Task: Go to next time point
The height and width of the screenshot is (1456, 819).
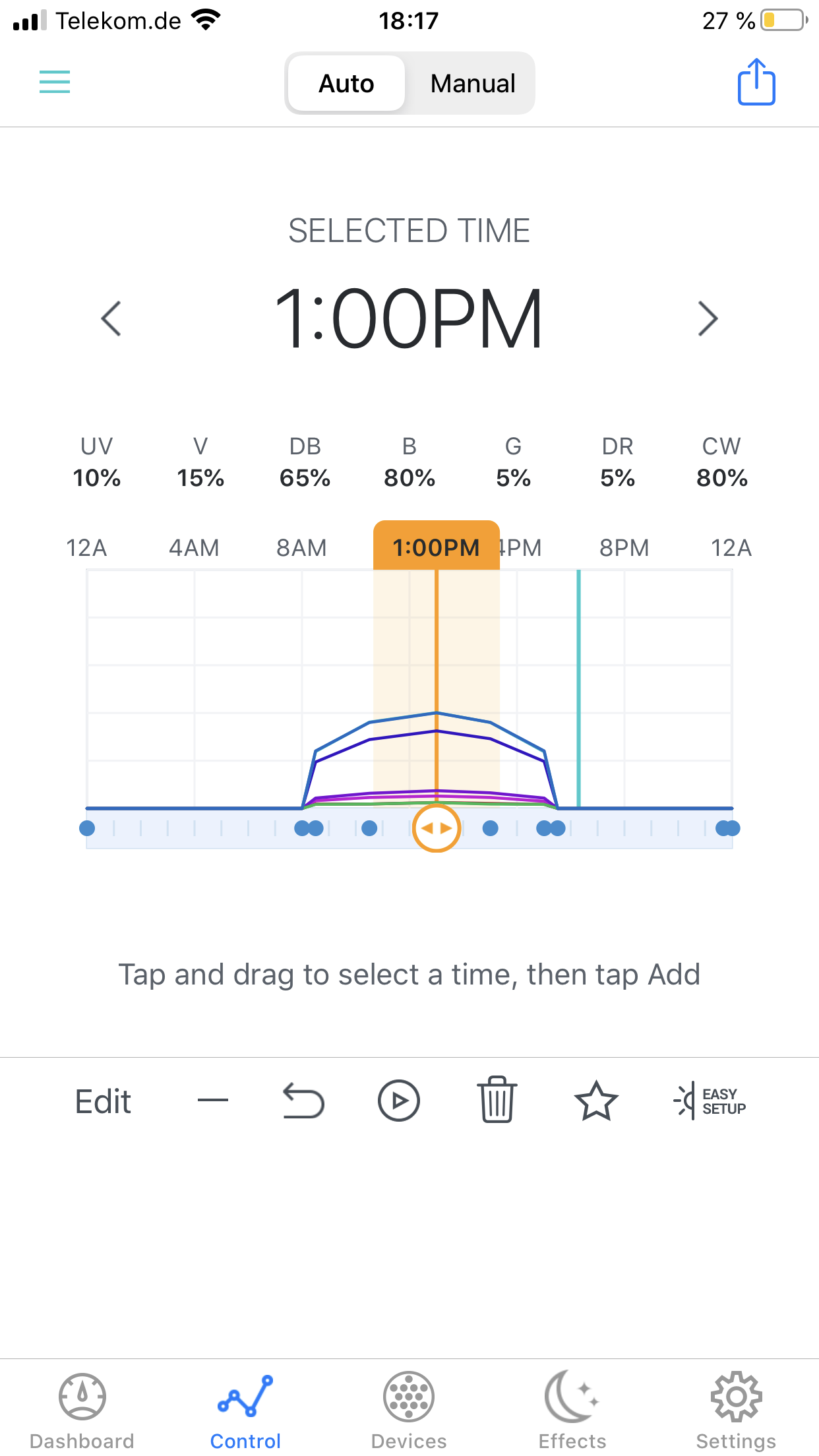Action: [708, 318]
